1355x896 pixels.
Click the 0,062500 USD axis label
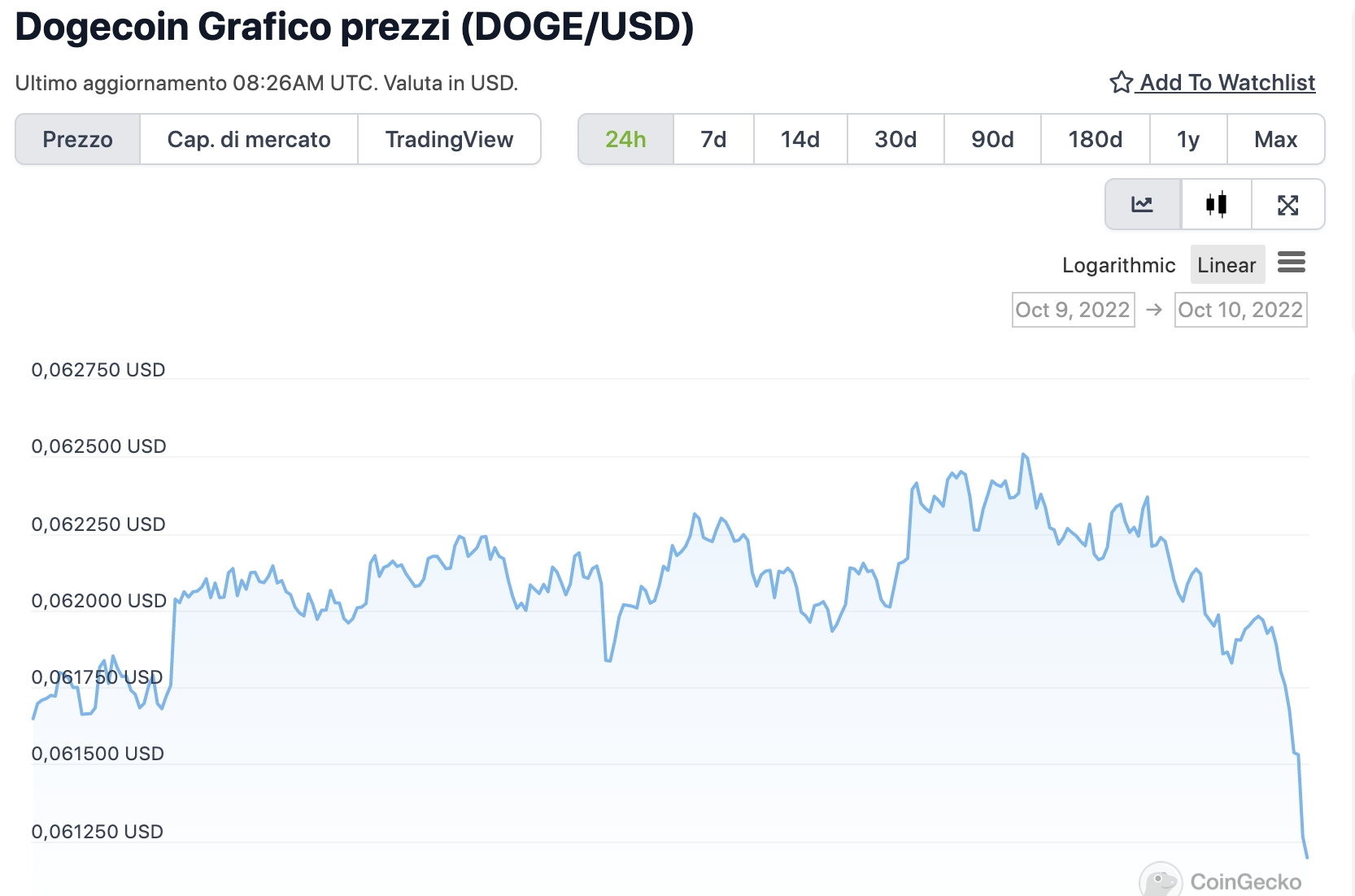pyautogui.click(x=98, y=446)
